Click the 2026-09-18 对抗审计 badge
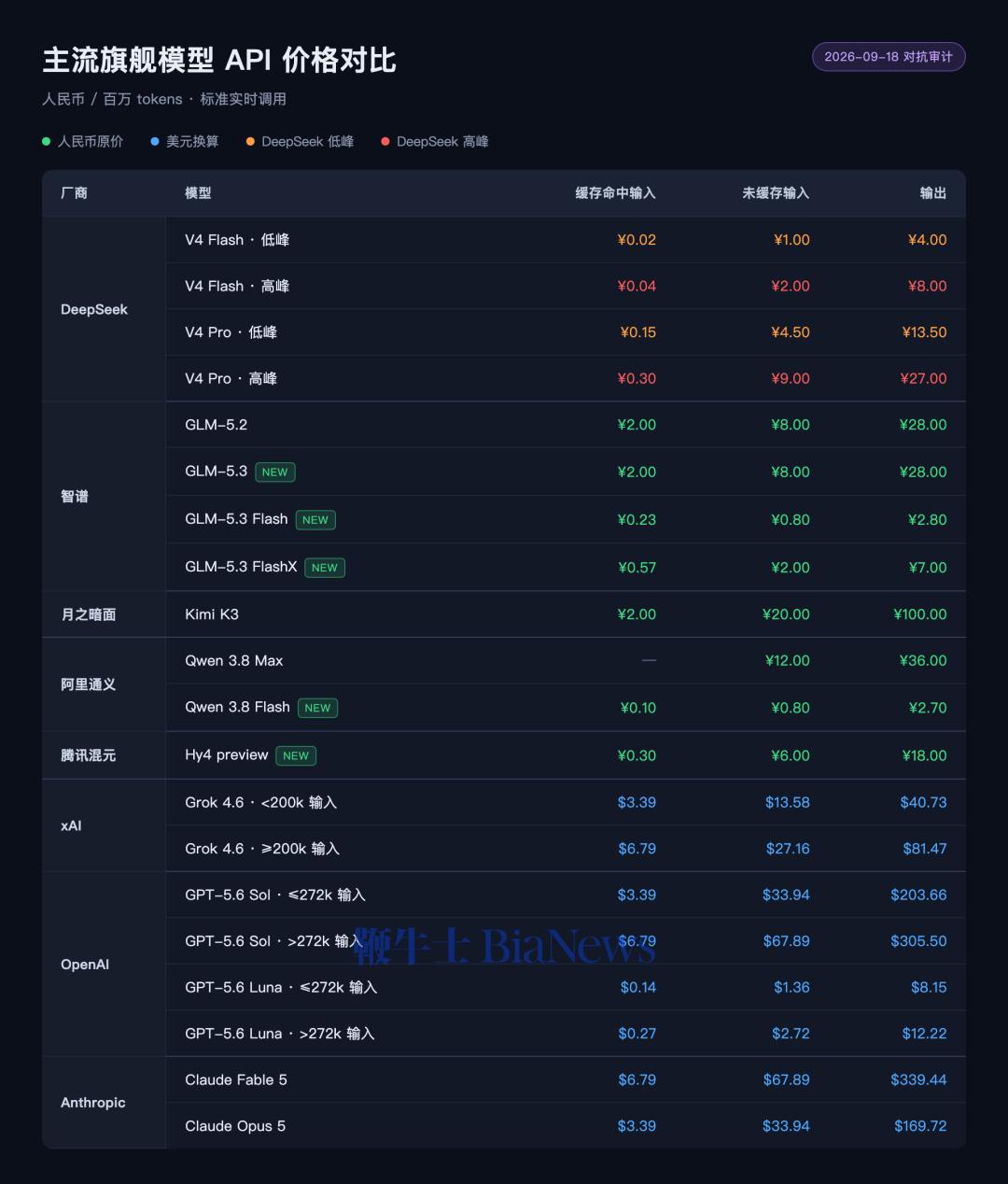The width and height of the screenshot is (1008, 1184). tap(889, 57)
